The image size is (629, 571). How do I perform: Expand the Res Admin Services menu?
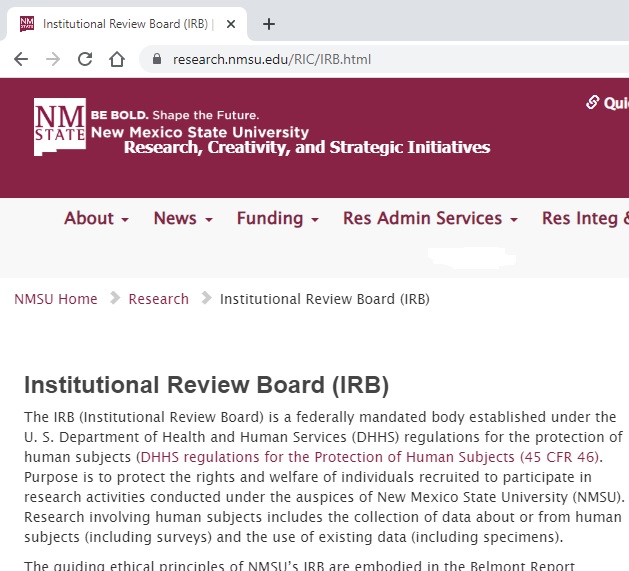click(x=430, y=219)
